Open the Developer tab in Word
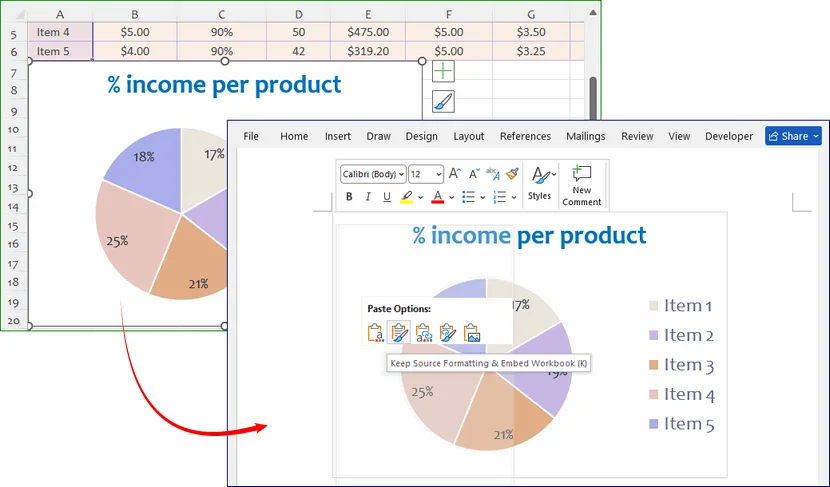Screen dimensions: 830x487 click(729, 136)
